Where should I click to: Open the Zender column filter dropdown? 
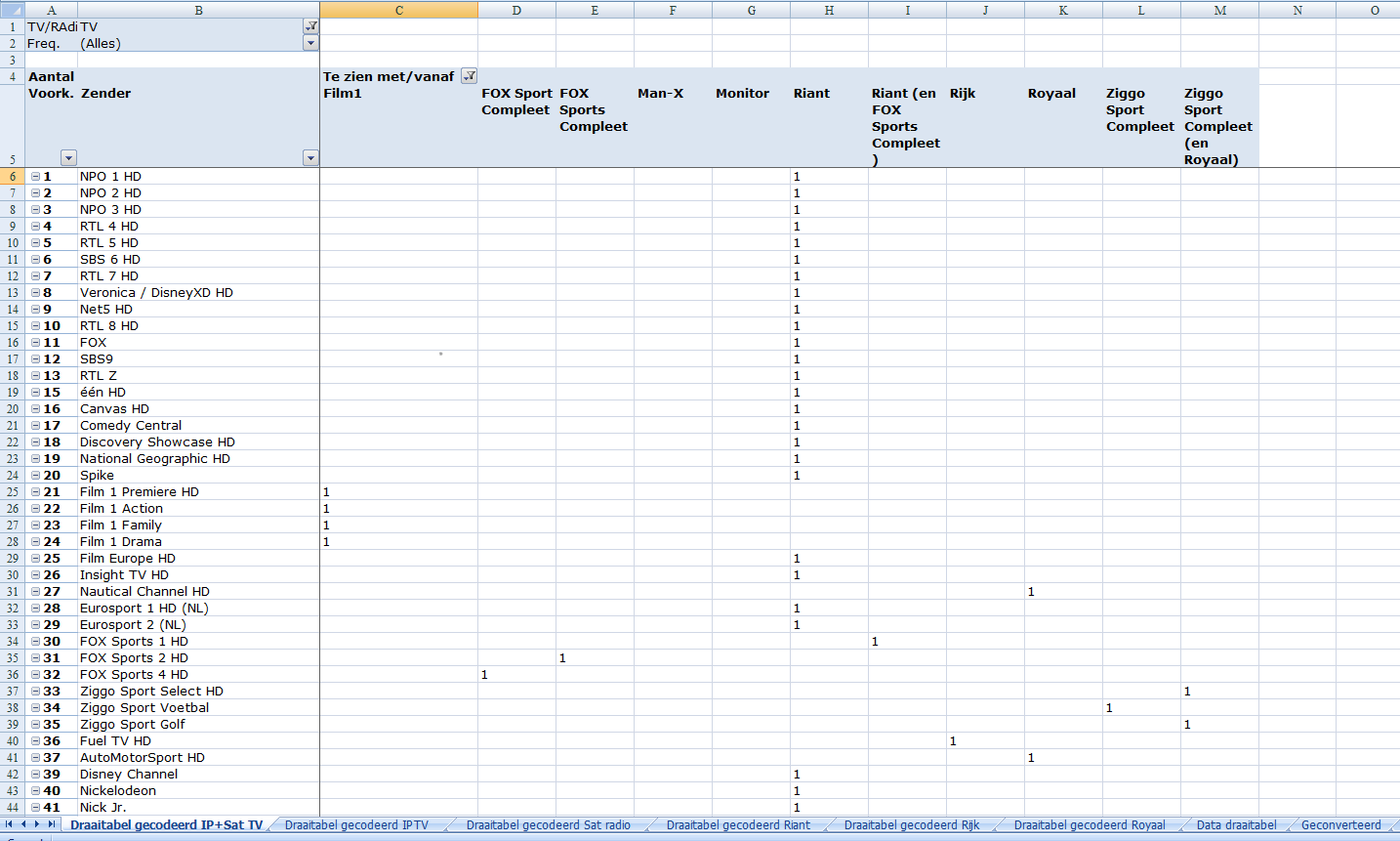tap(310, 158)
